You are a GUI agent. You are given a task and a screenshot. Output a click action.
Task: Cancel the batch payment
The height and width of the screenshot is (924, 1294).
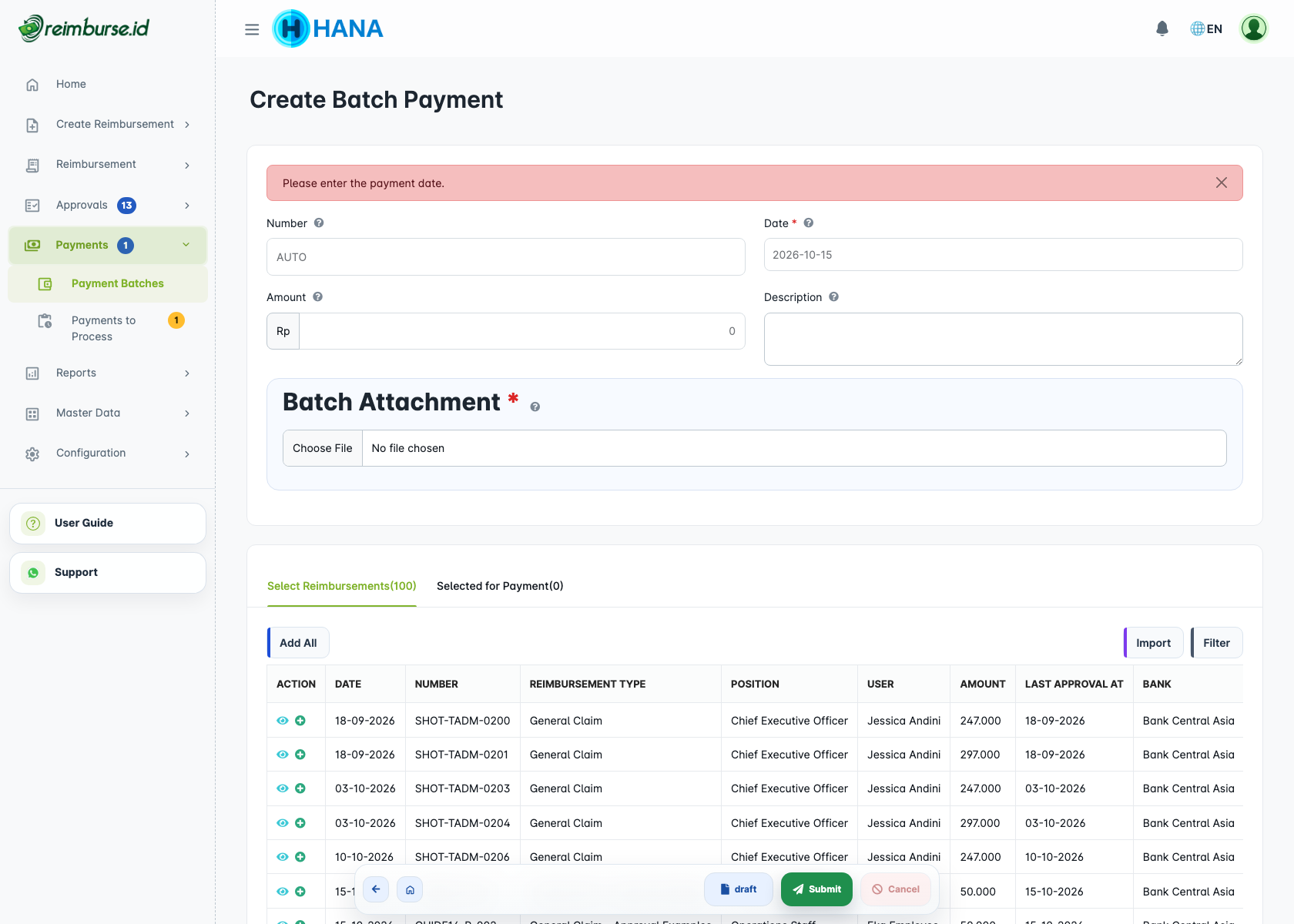click(x=896, y=889)
